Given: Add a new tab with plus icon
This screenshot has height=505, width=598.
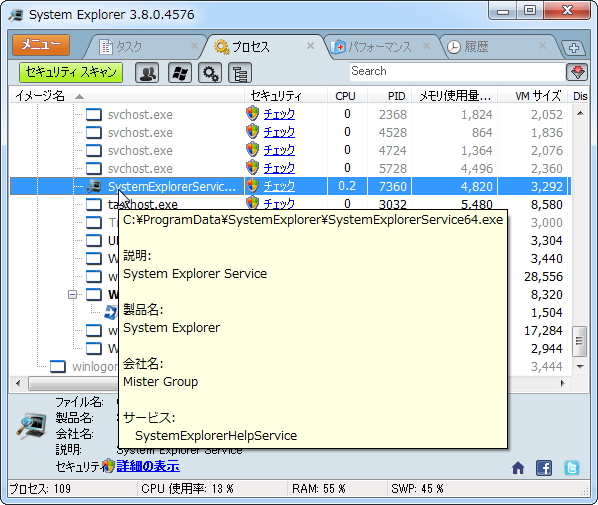Looking at the screenshot, I should click(574, 48).
